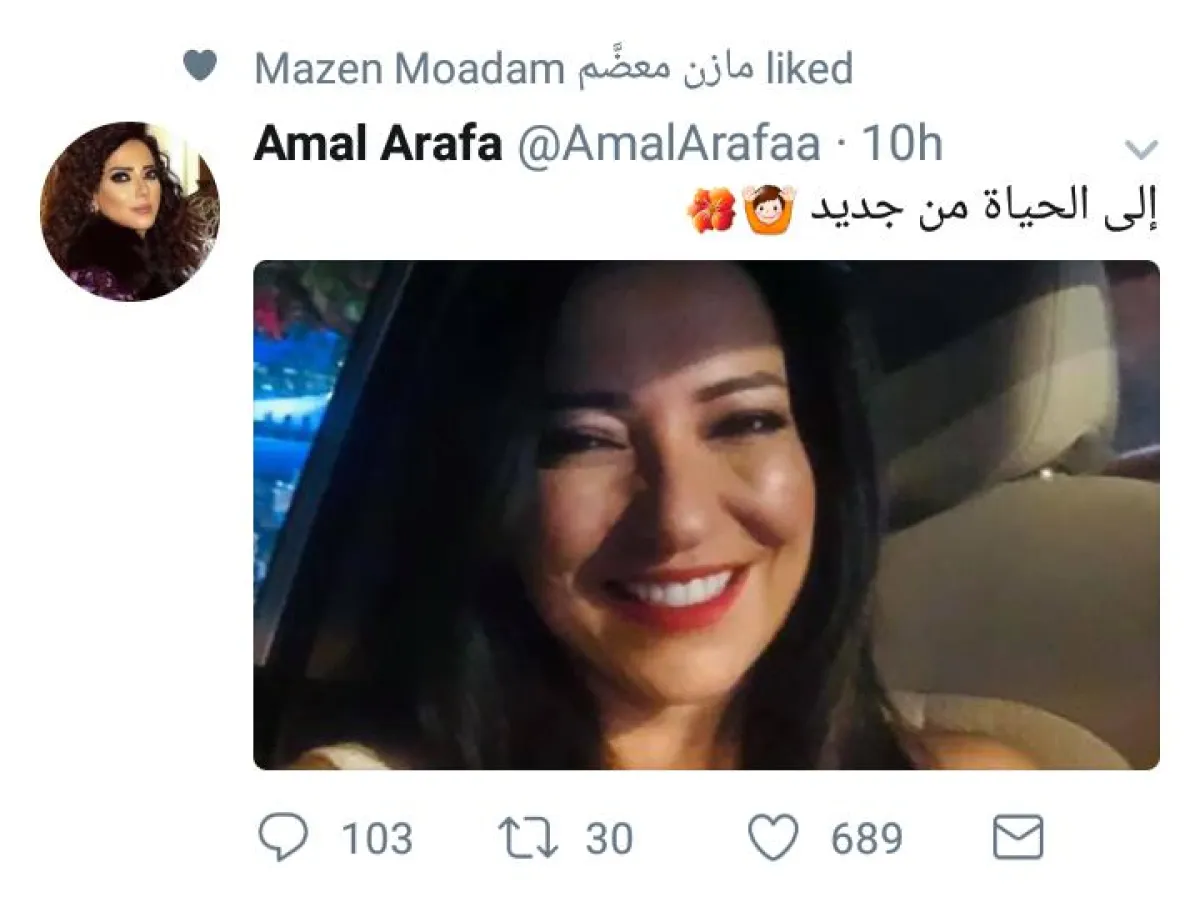Like the tweet with the heart icon
1200x902 pixels.
tap(773, 837)
